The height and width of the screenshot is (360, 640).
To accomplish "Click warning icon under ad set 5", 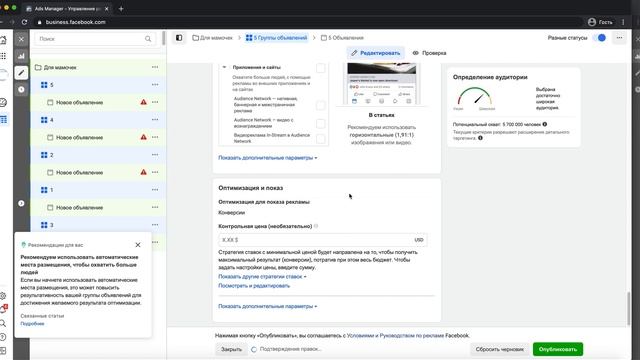I will click(143, 102).
